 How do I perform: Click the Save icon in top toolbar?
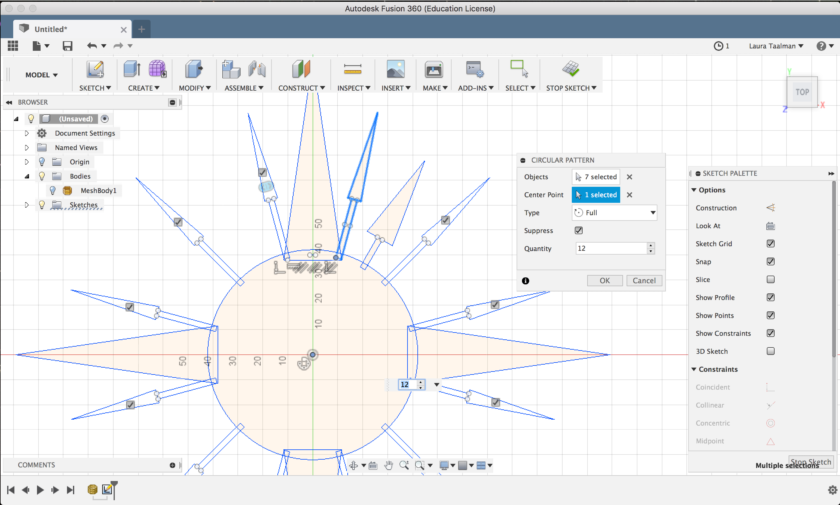click(x=67, y=46)
